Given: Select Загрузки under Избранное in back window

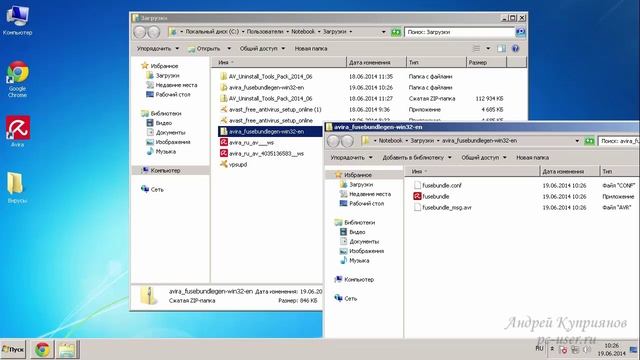Looking at the screenshot, I should pyautogui.click(x=163, y=76).
